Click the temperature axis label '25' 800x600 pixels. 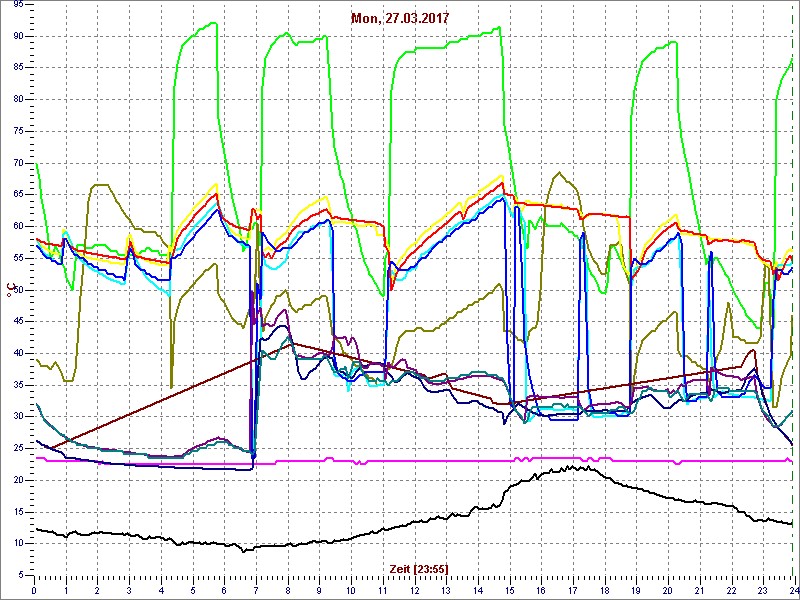18,448
